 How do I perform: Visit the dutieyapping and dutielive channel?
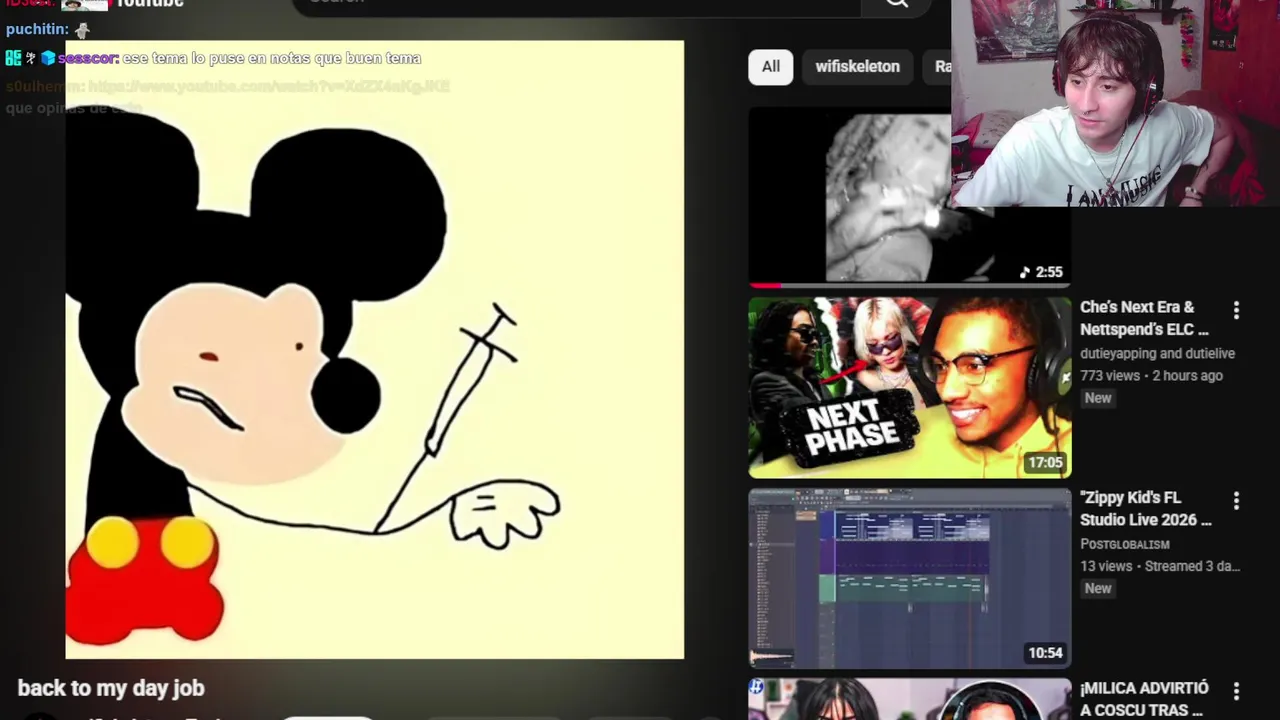tap(1157, 353)
